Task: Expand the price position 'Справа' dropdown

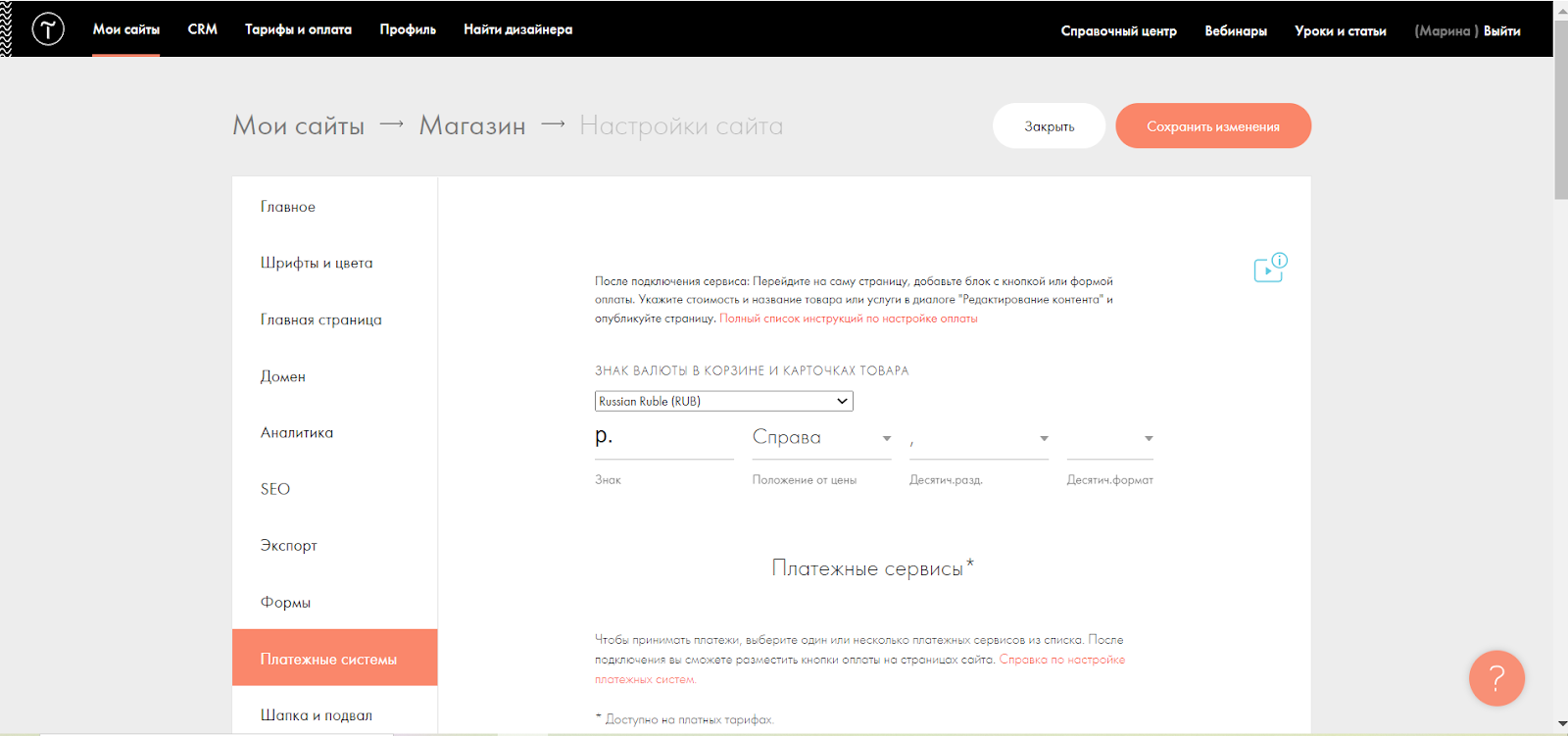Action: [821, 438]
